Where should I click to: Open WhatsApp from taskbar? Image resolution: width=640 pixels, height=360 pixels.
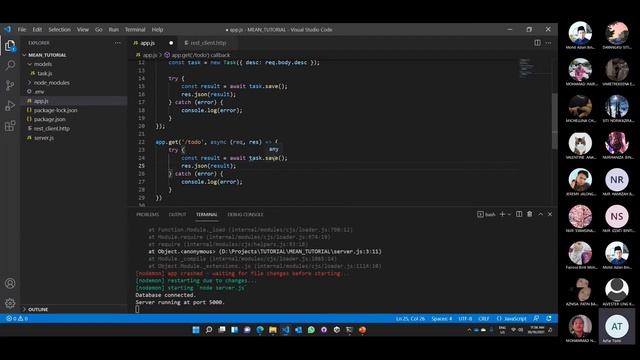pyautogui.click(x=311, y=330)
